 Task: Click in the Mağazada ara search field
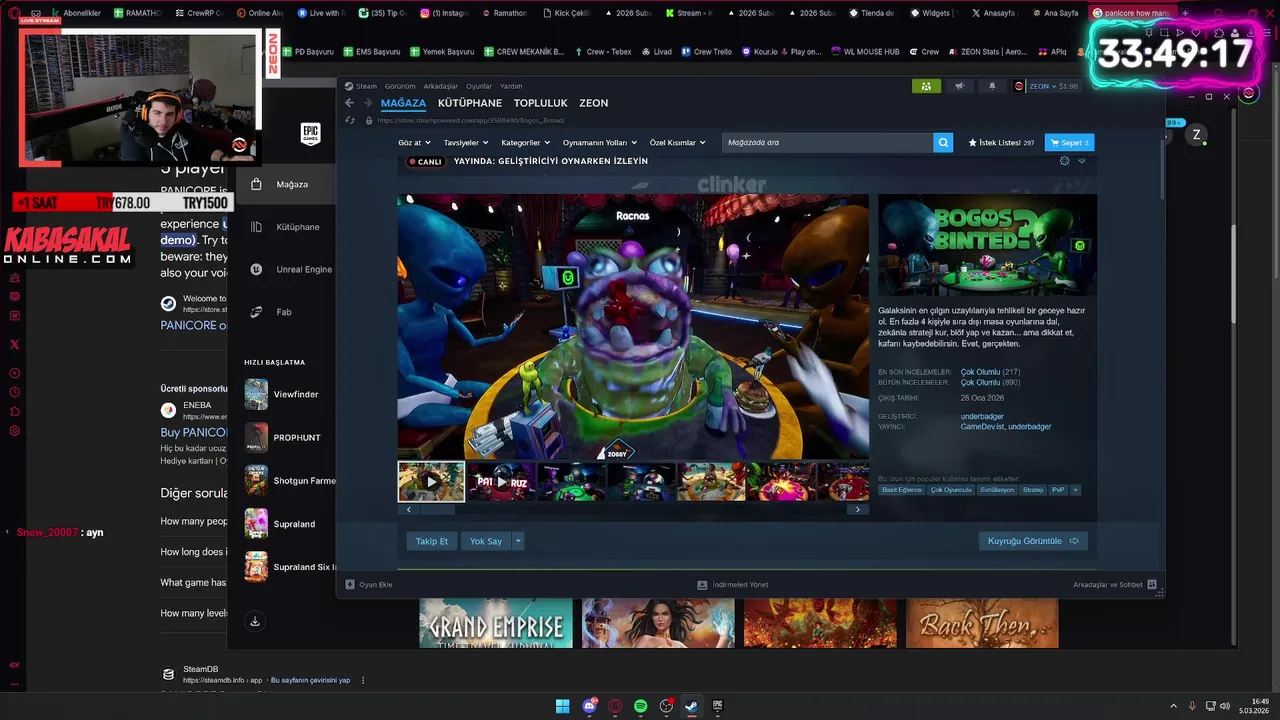(x=827, y=143)
